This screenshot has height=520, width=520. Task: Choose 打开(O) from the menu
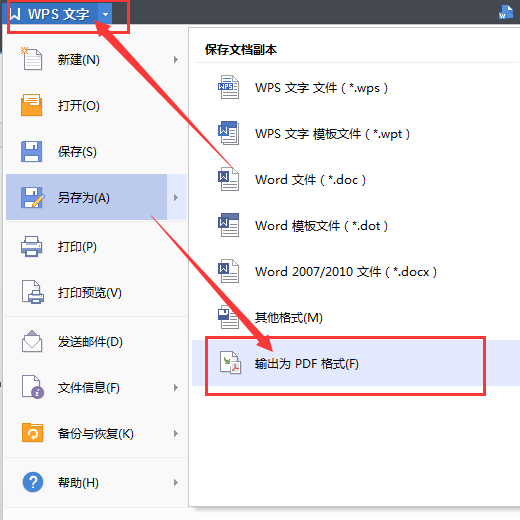[x=97, y=105]
